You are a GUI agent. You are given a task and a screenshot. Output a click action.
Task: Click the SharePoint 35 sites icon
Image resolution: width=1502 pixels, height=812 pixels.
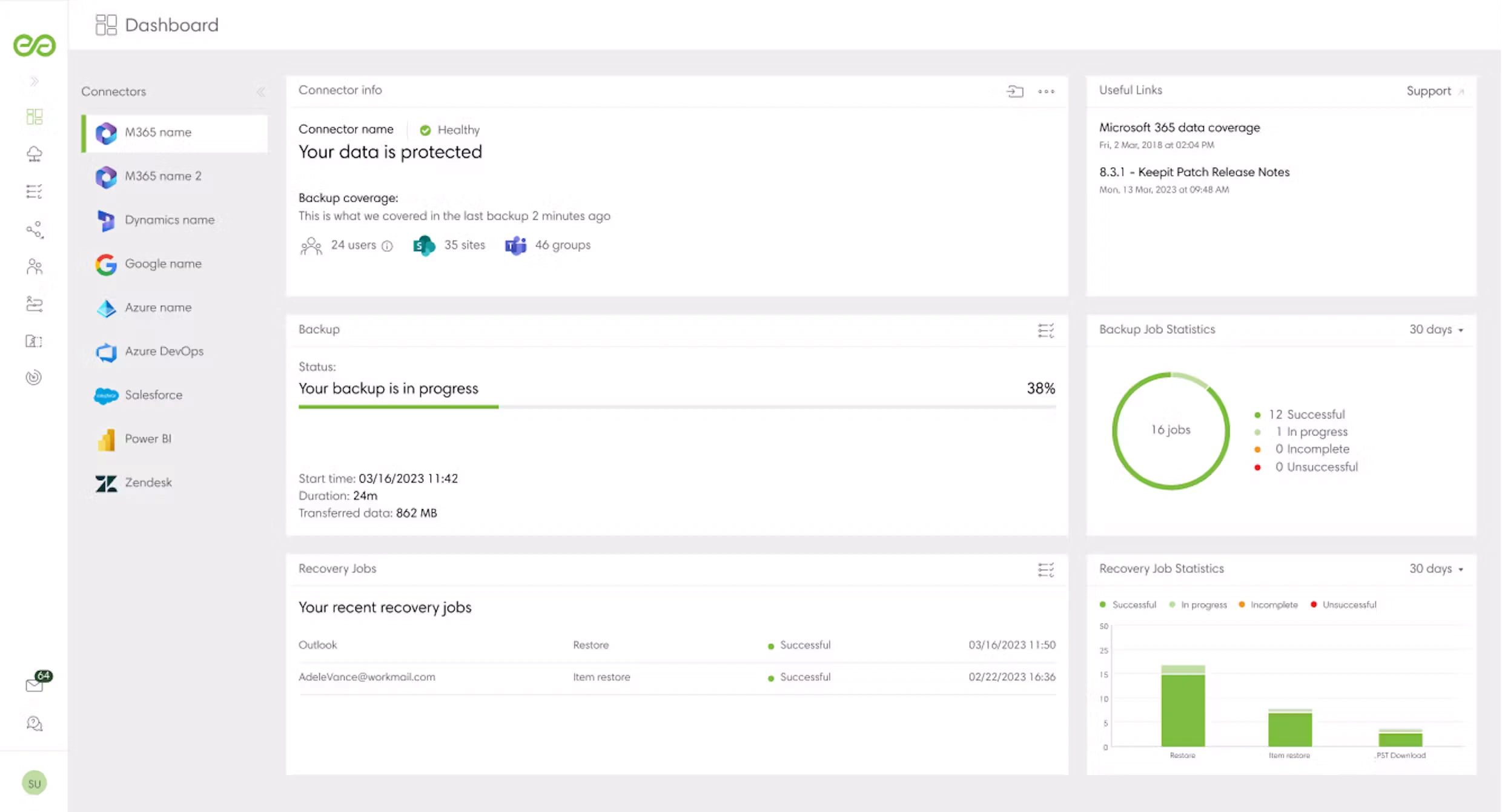[424, 246]
